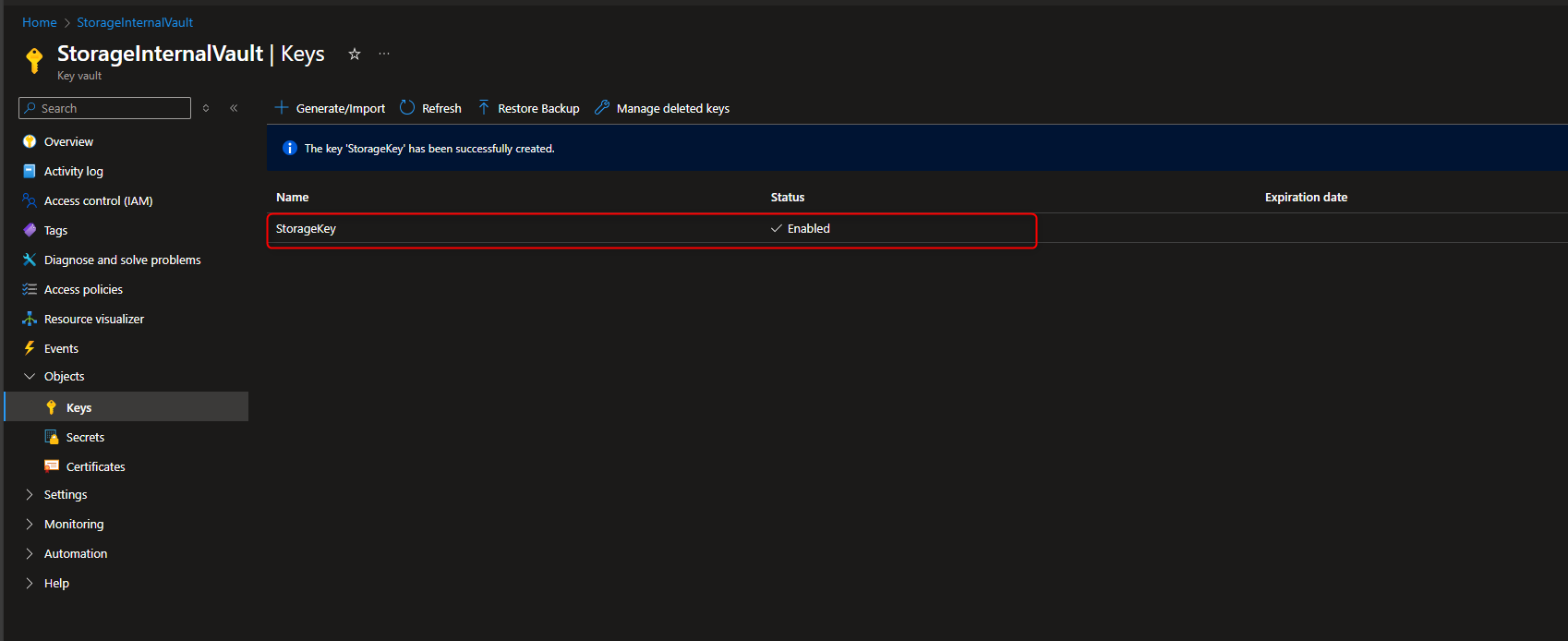Viewport: 1568px width, 641px height.
Task: Expand the Automation section
Action: coord(30,553)
